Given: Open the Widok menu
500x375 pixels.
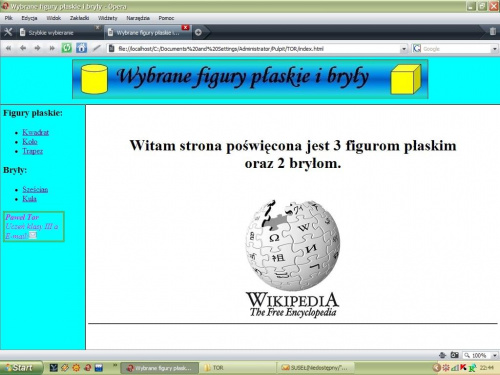Looking at the screenshot, I should (x=54, y=18).
